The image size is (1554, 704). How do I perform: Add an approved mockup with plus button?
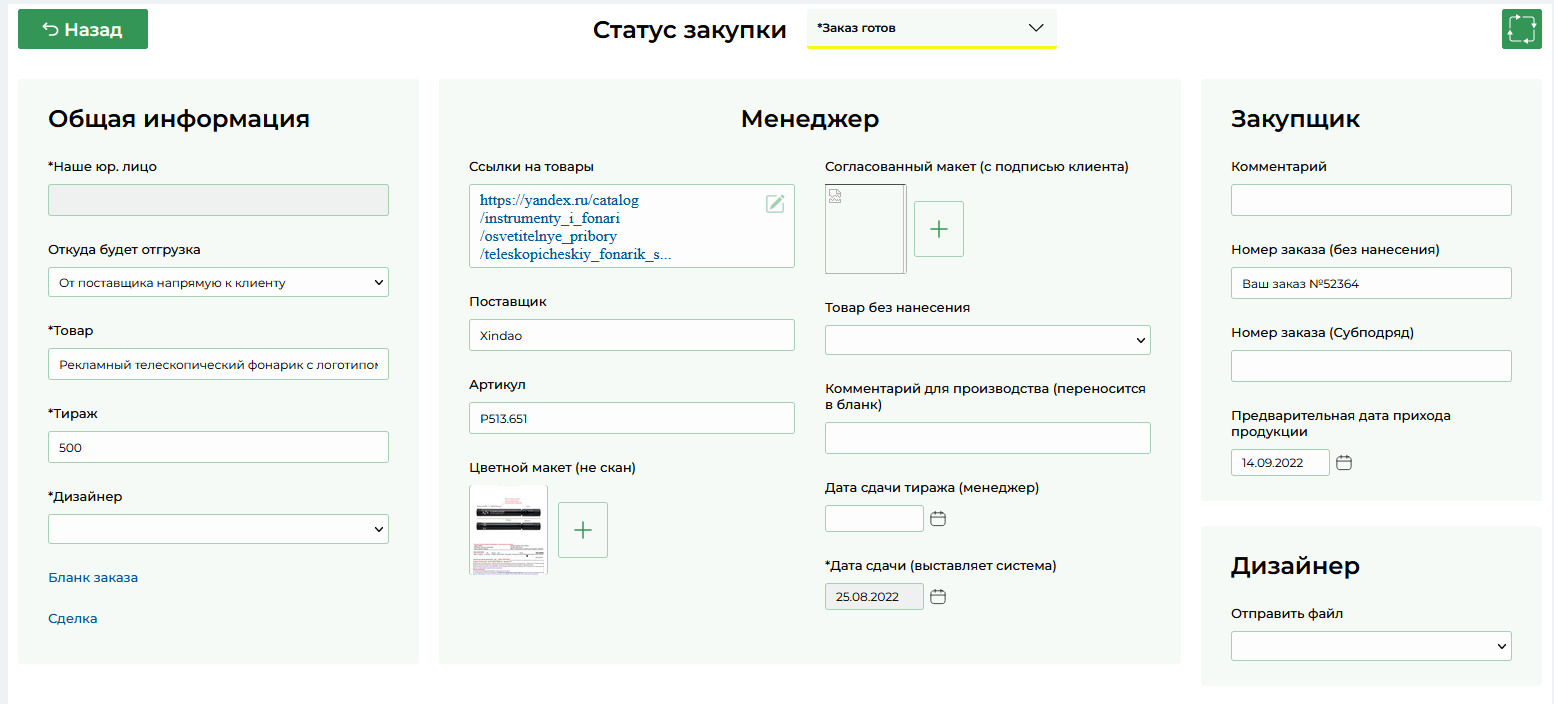(x=939, y=229)
